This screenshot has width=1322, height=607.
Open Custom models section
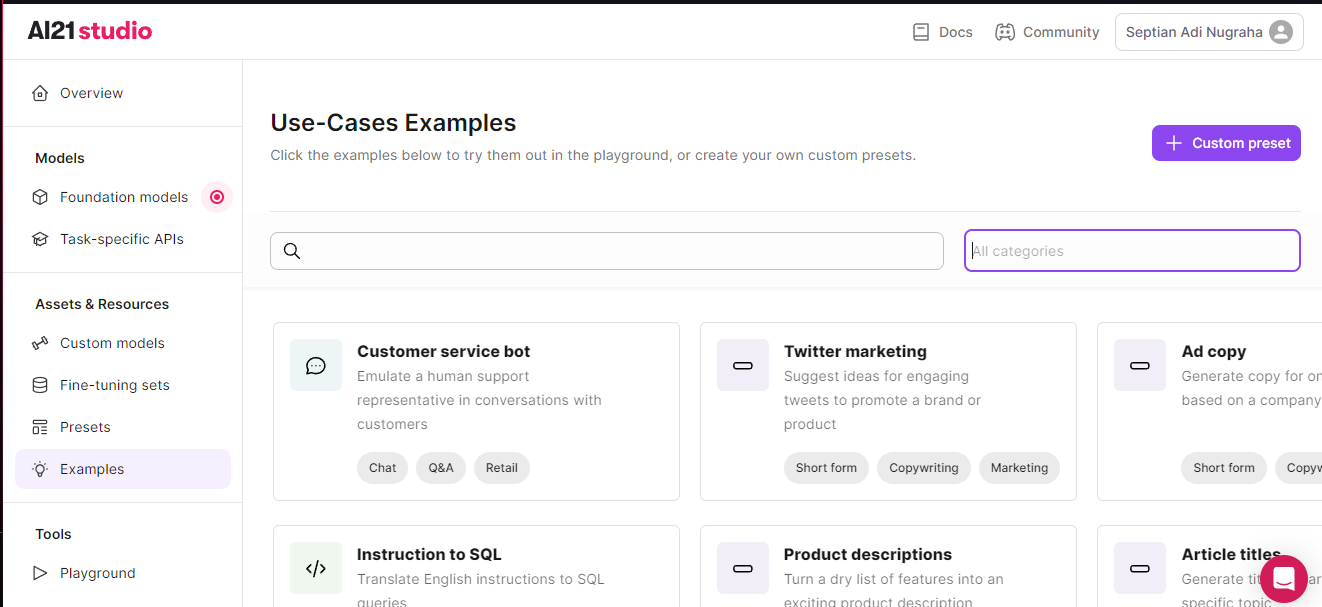(x=112, y=343)
